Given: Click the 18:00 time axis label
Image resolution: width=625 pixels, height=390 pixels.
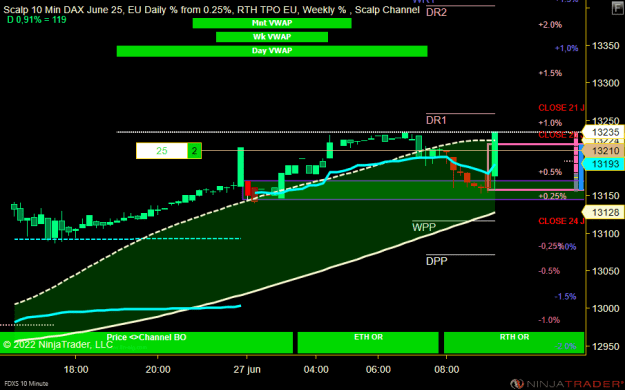Looking at the screenshot, I should [76, 370].
